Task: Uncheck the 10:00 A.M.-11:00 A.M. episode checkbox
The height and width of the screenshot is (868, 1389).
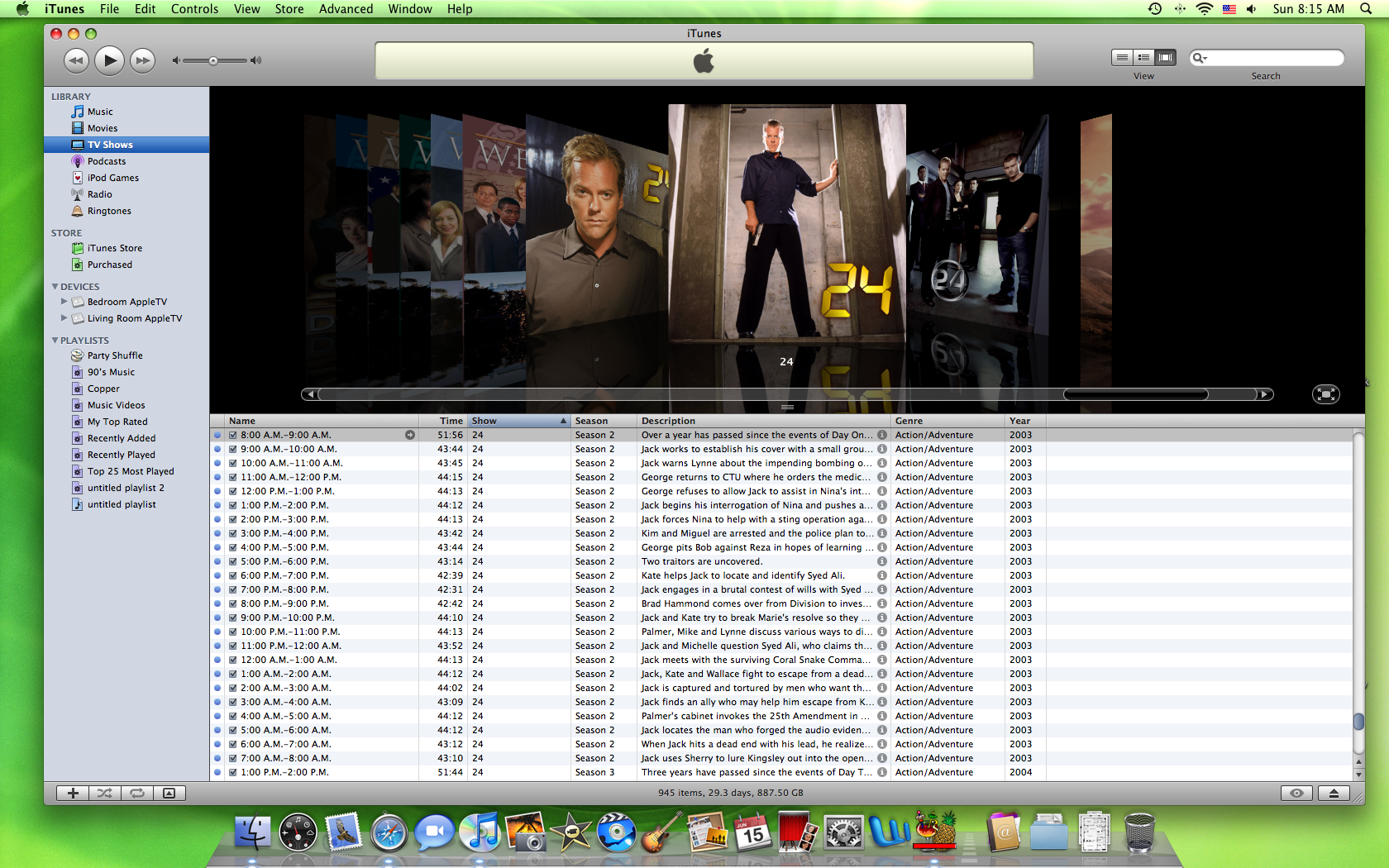Action: pyautogui.click(x=233, y=463)
